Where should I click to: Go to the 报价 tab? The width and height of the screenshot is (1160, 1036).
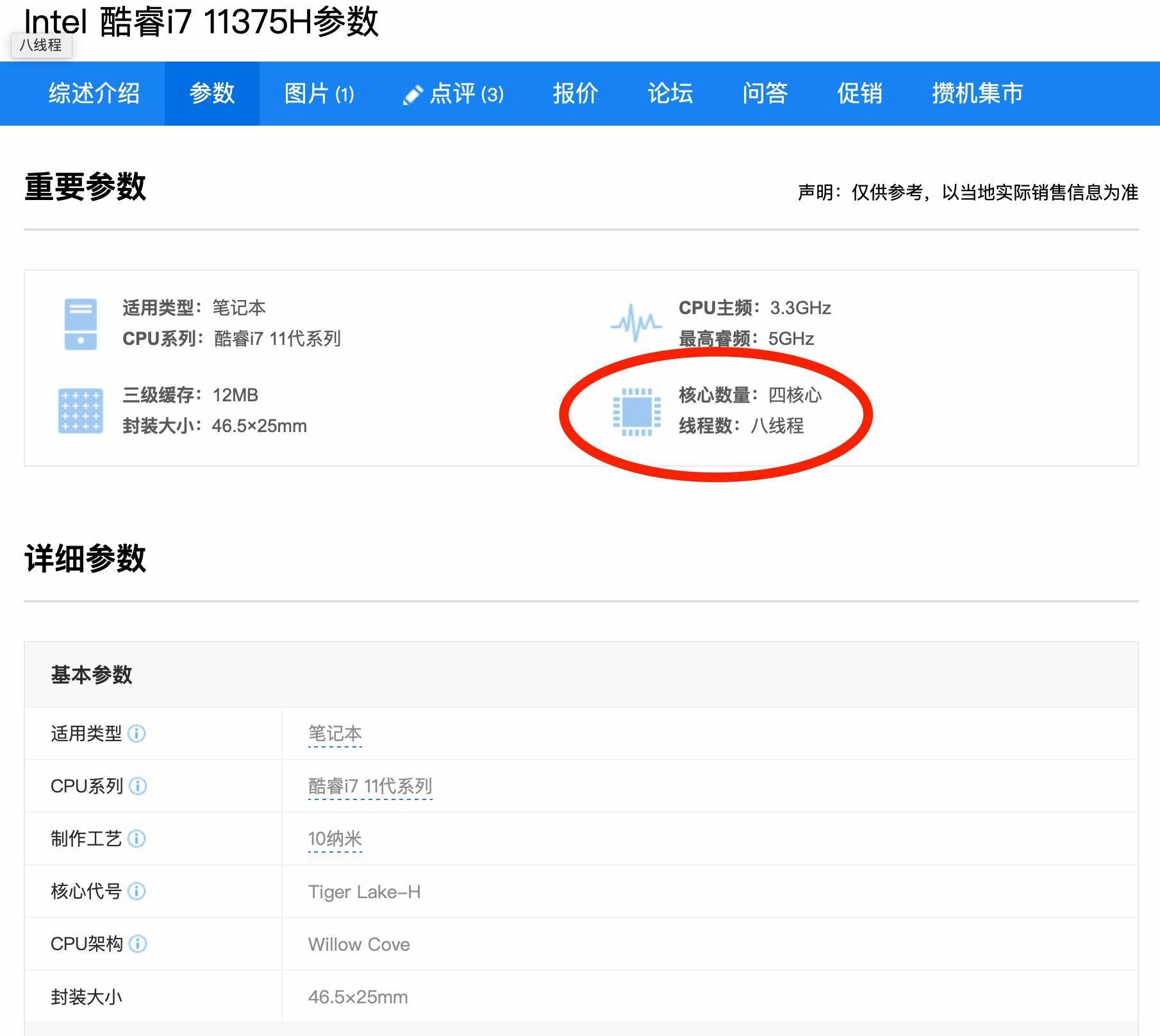[x=576, y=94]
